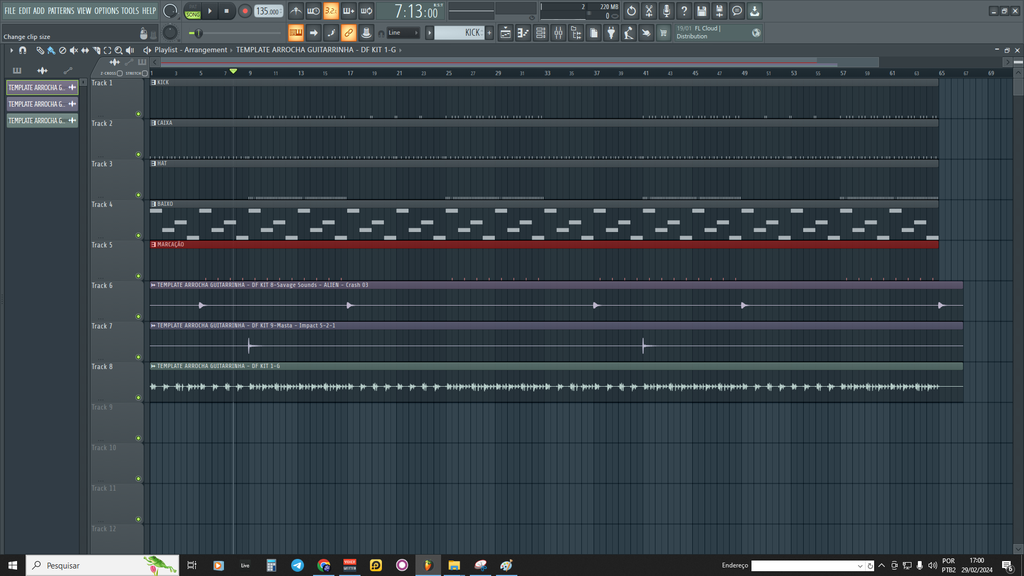
Task: Open the EDIT menu
Action: (x=24, y=10)
